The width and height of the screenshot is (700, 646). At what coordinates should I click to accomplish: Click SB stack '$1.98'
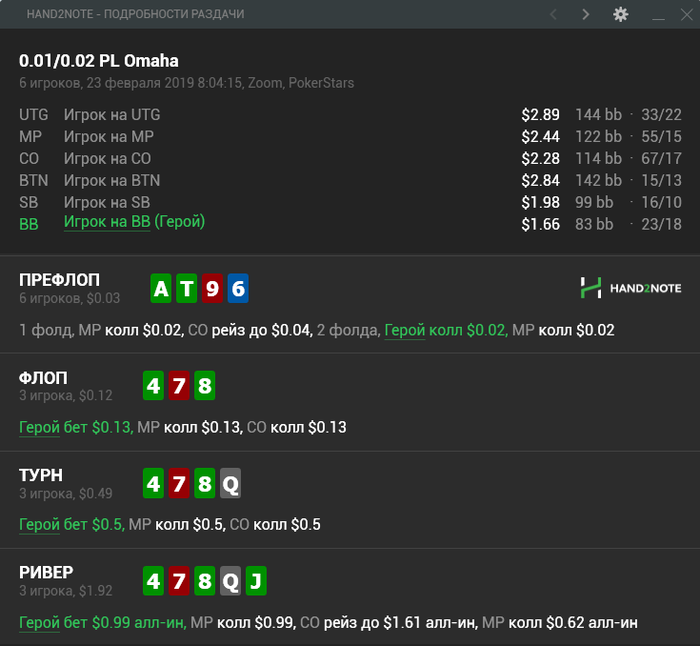(541, 202)
